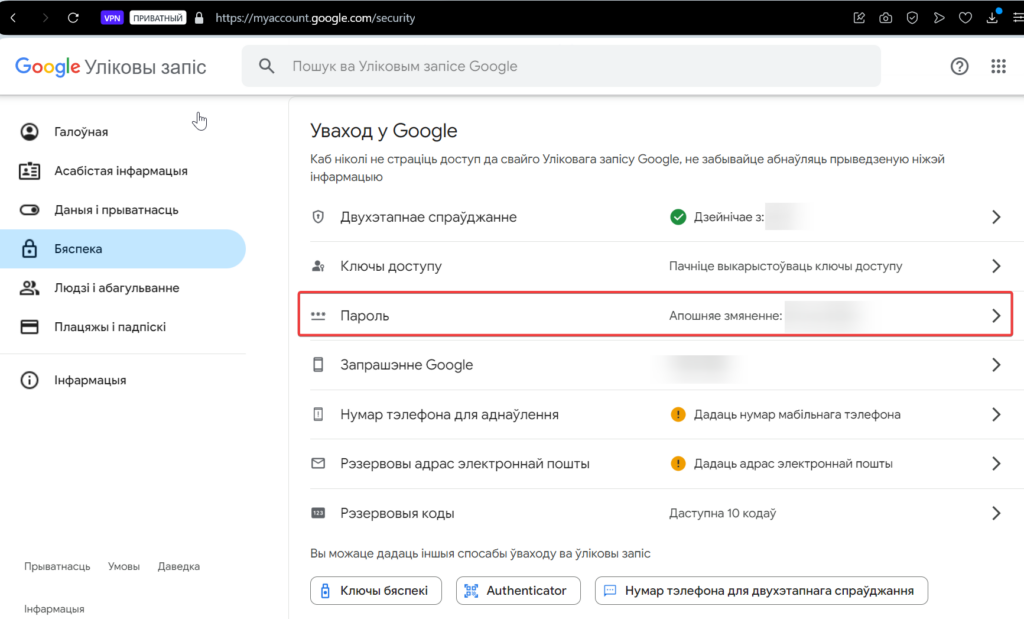Click the Ключы доступу label
This screenshot has height=619, width=1024.
pos(391,266)
